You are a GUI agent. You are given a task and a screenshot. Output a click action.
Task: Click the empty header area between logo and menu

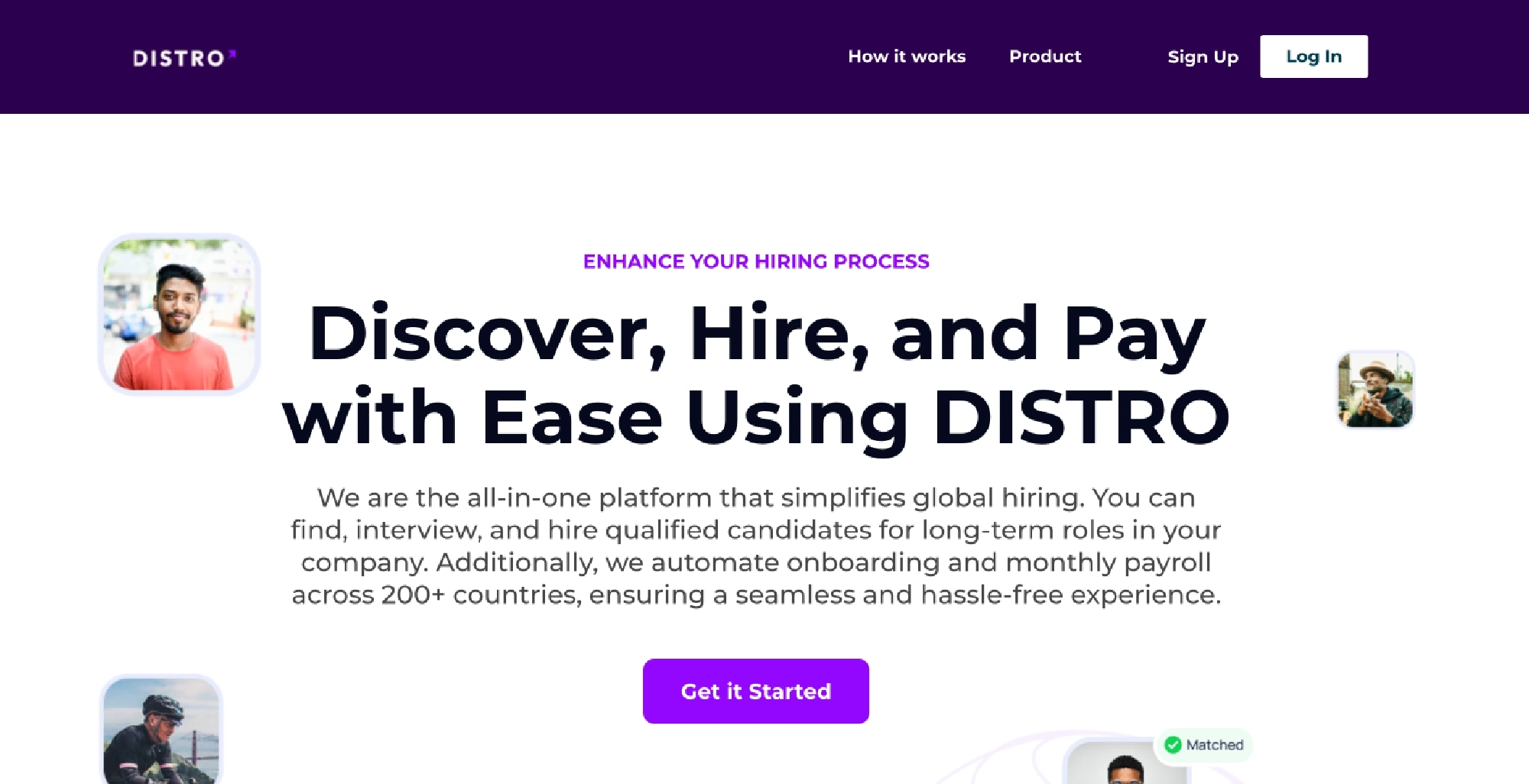[535, 57]
